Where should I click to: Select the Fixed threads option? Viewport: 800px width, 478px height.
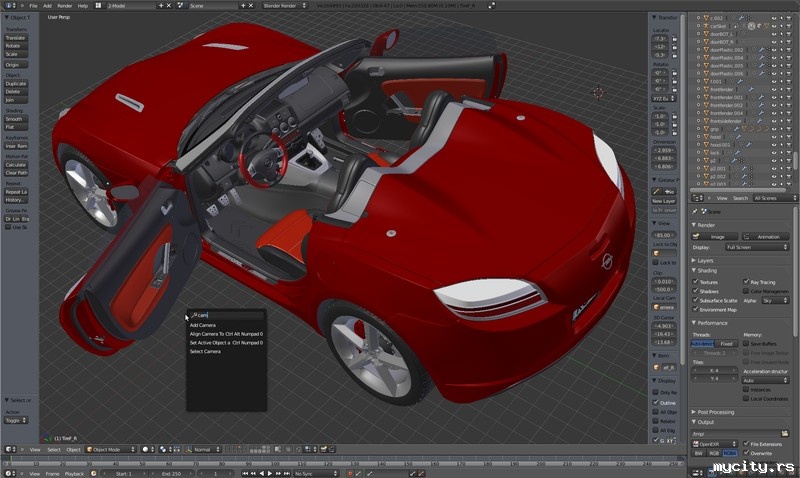[727, 344]
